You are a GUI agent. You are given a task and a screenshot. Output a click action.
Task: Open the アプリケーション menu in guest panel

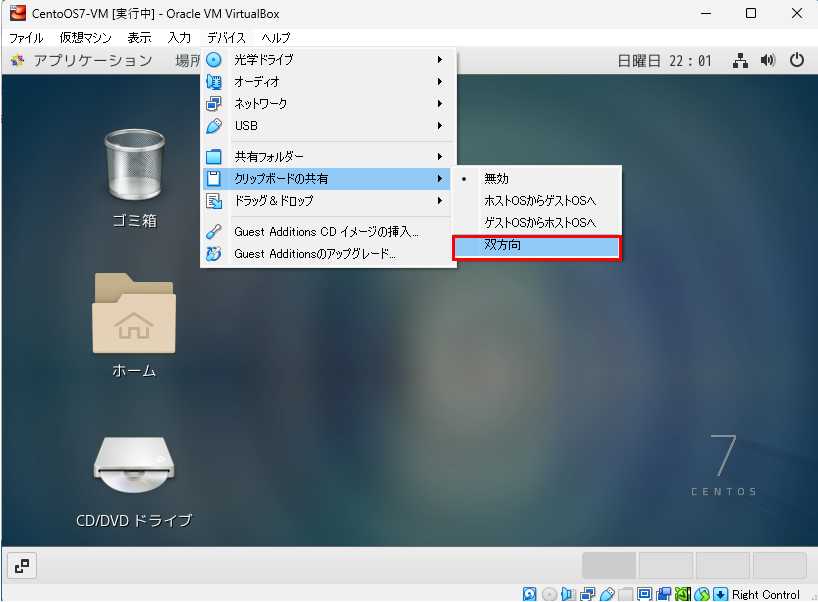tap(92, 60)
